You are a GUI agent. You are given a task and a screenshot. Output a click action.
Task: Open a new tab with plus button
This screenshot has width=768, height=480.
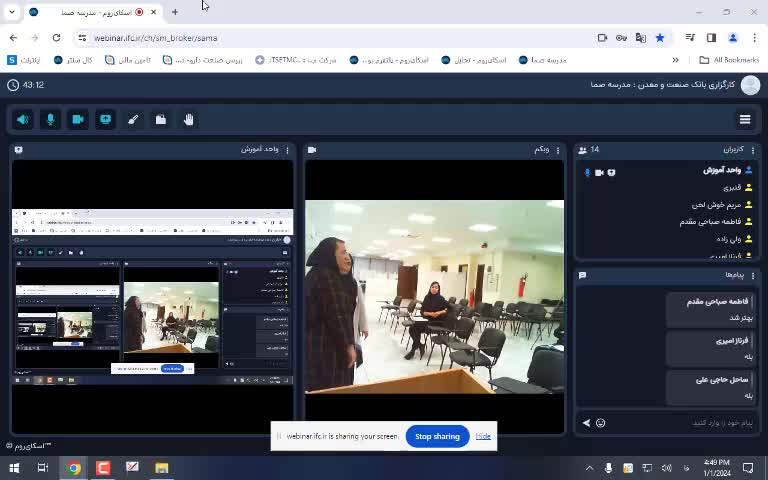pos(175,12)
